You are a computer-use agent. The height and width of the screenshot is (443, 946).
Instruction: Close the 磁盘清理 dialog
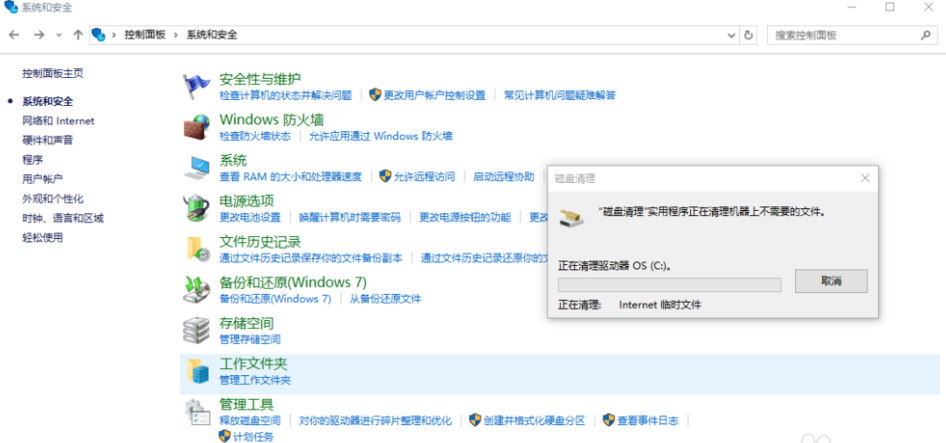[x=865, y=178]
